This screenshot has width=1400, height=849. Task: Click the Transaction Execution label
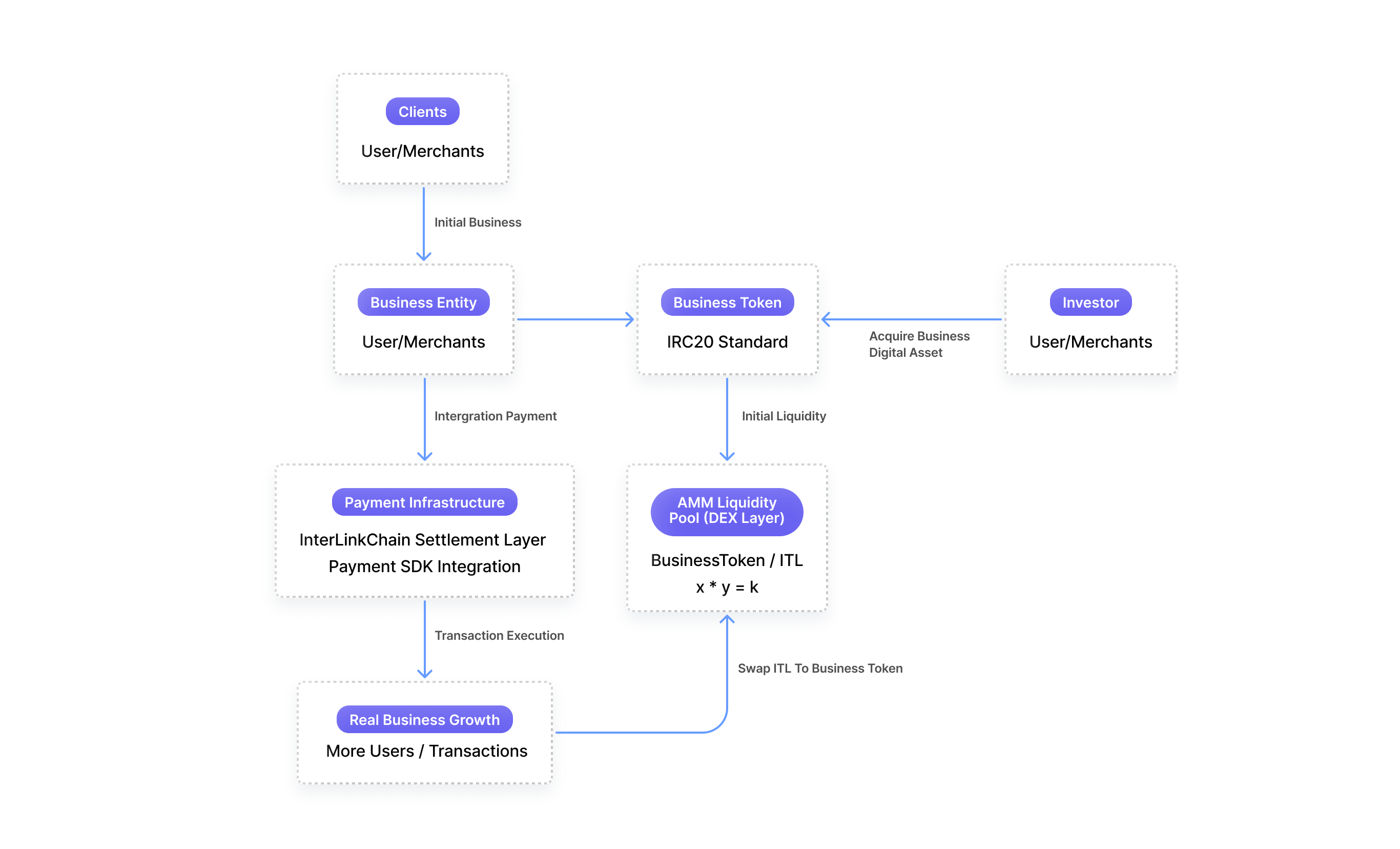point(499,635)
